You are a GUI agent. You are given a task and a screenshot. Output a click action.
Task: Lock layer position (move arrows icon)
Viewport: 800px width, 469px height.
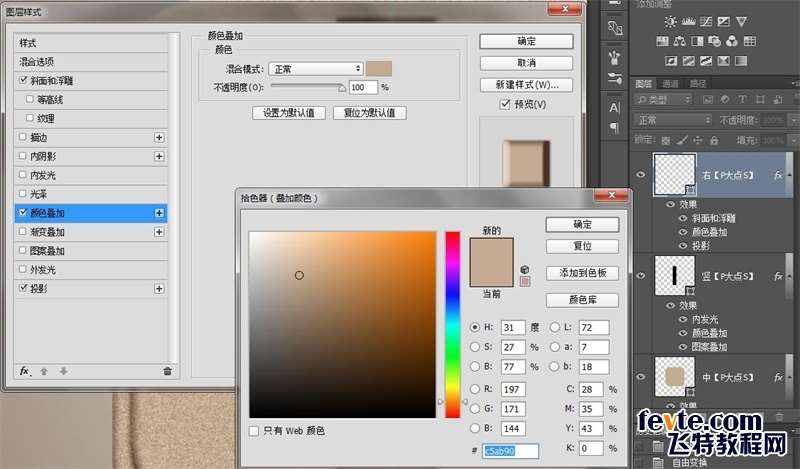(x=697, y=140)
